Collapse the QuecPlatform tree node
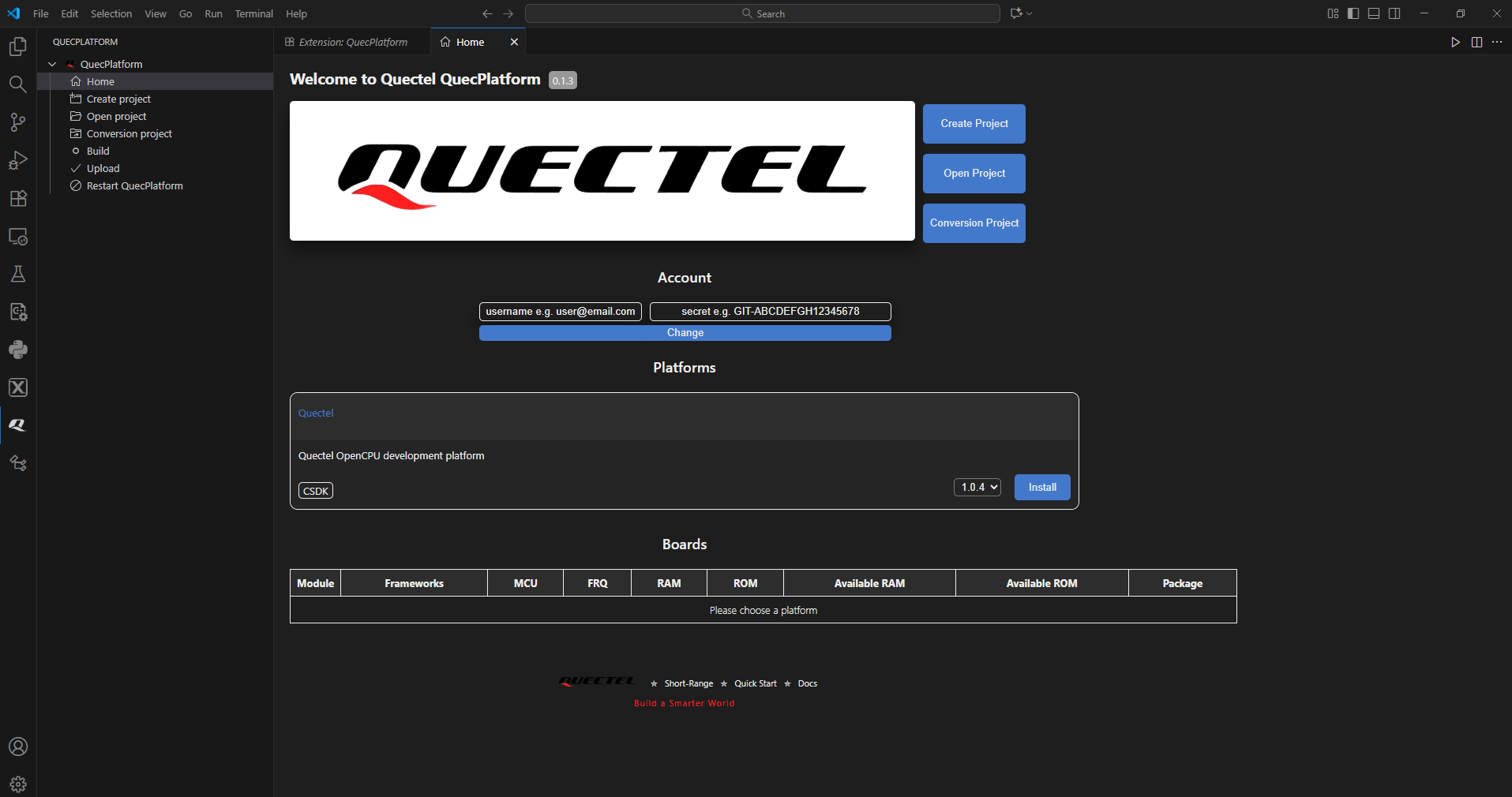 (52, 64)
